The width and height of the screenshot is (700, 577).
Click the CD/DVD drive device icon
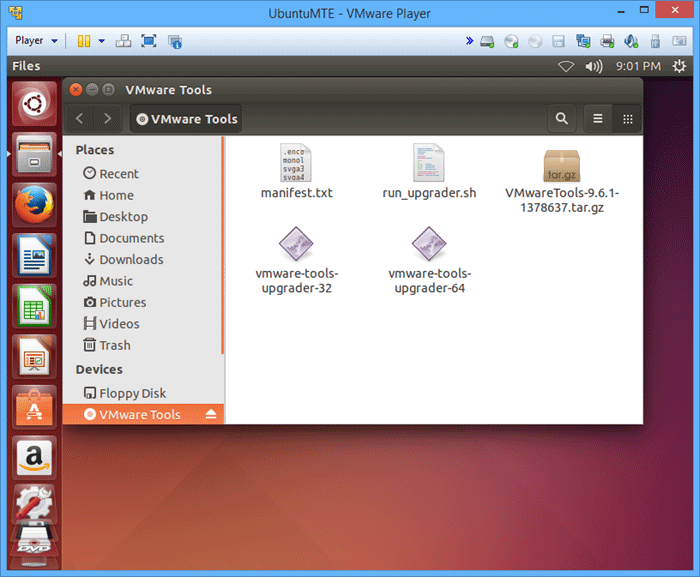[511, 42]
